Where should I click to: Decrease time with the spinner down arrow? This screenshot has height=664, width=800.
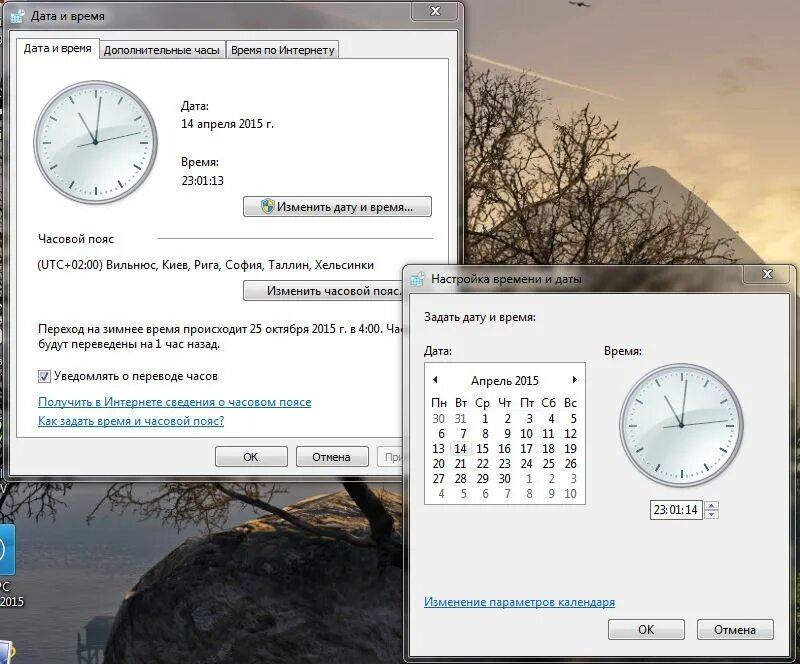(711, 514)
